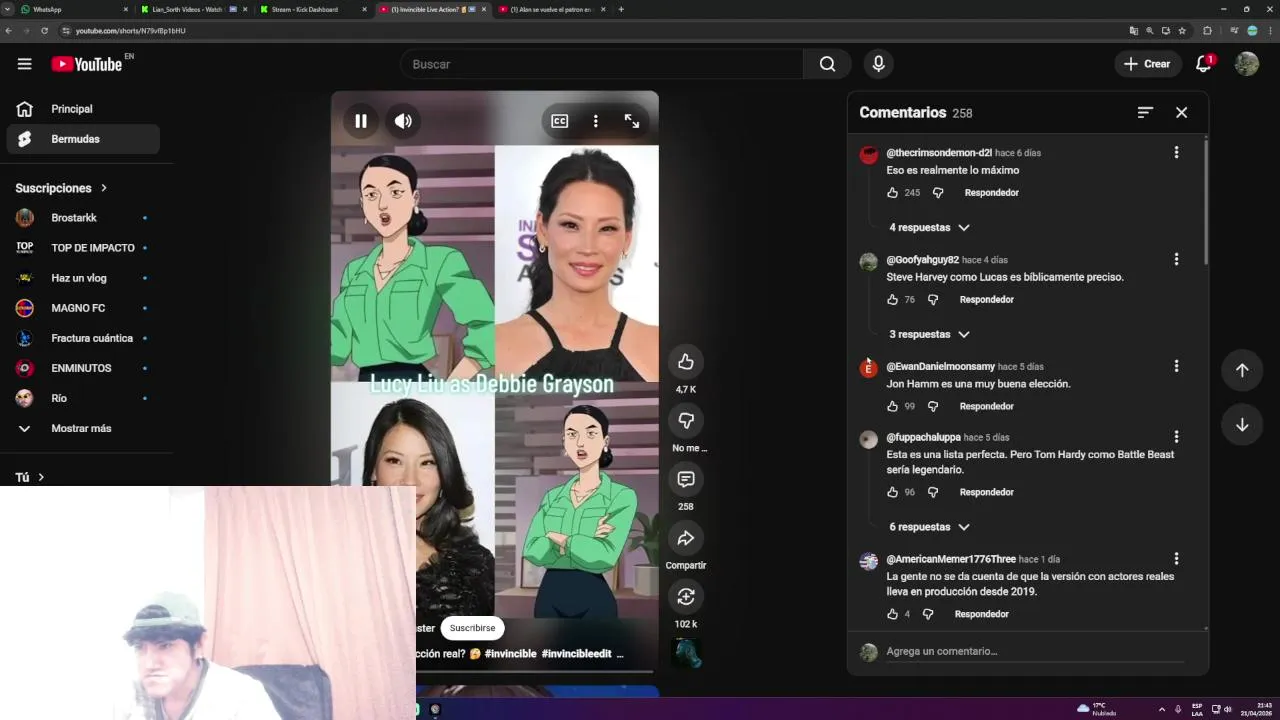Mute the Short's volume
1280x720 pixels.
[x=403, y=121]
